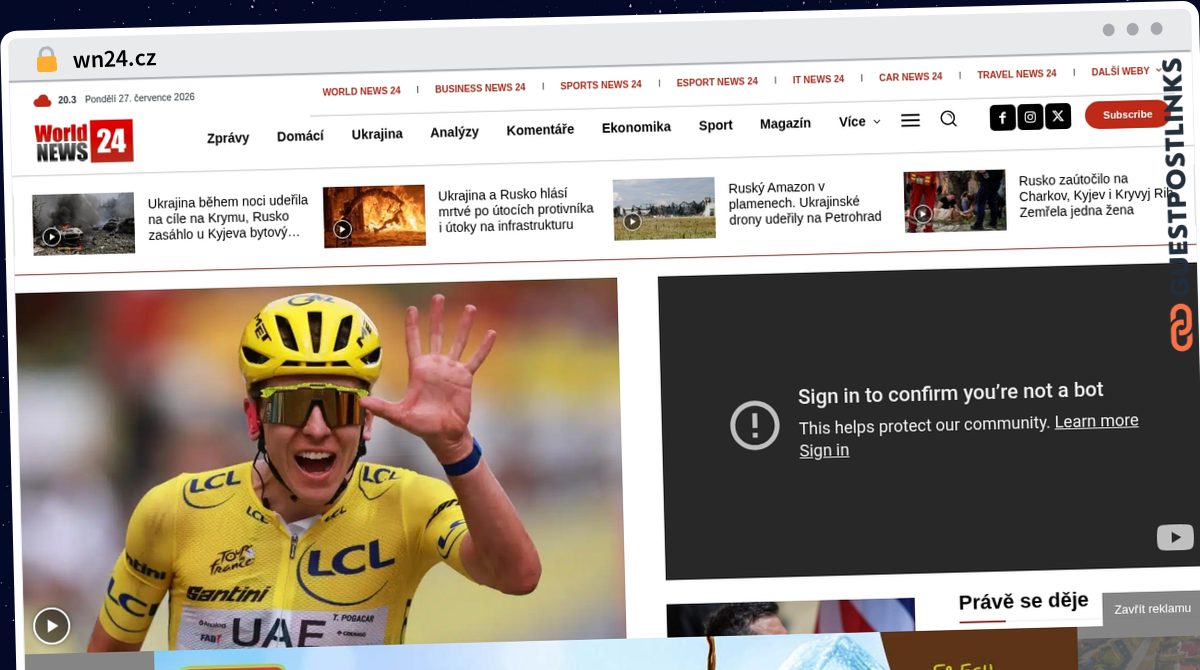Open the fire blaze news thumbnail
1200x670 pixels.
point(374,216)
